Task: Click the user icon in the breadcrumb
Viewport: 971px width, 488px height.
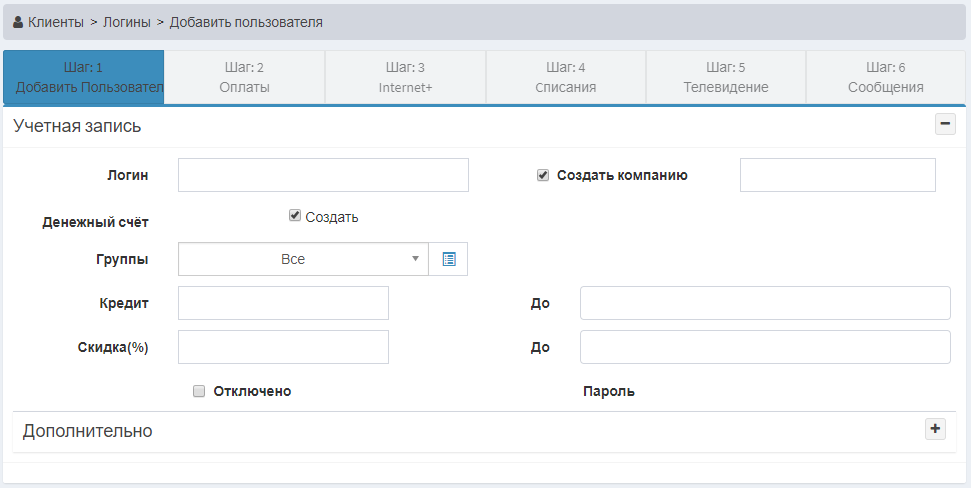Action: click(18, 21)
